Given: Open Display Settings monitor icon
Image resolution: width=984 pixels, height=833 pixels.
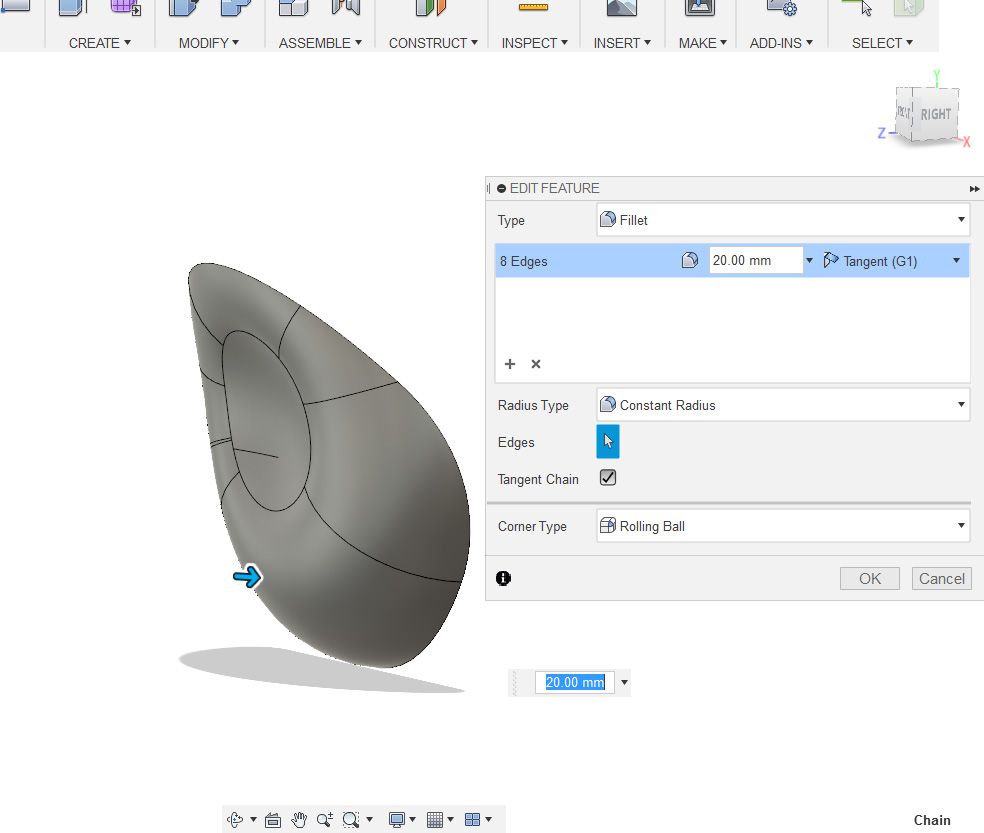Looking at the screenshot, I should point(397,819).
